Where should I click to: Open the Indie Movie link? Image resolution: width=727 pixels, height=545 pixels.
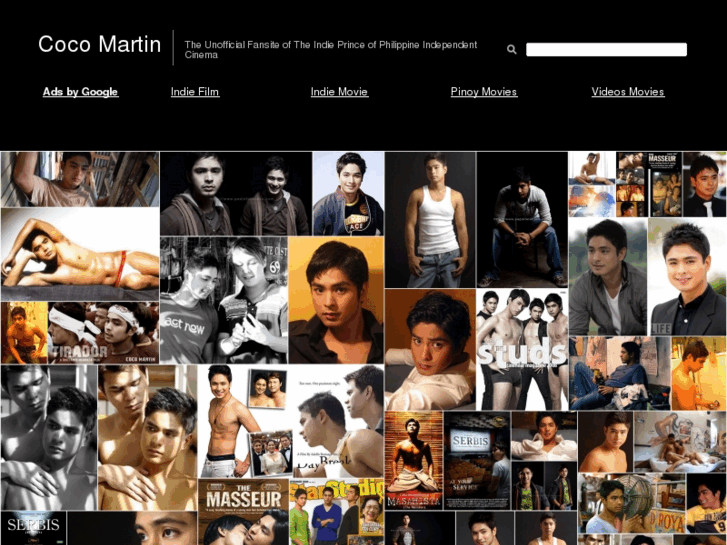coord(339,92)
